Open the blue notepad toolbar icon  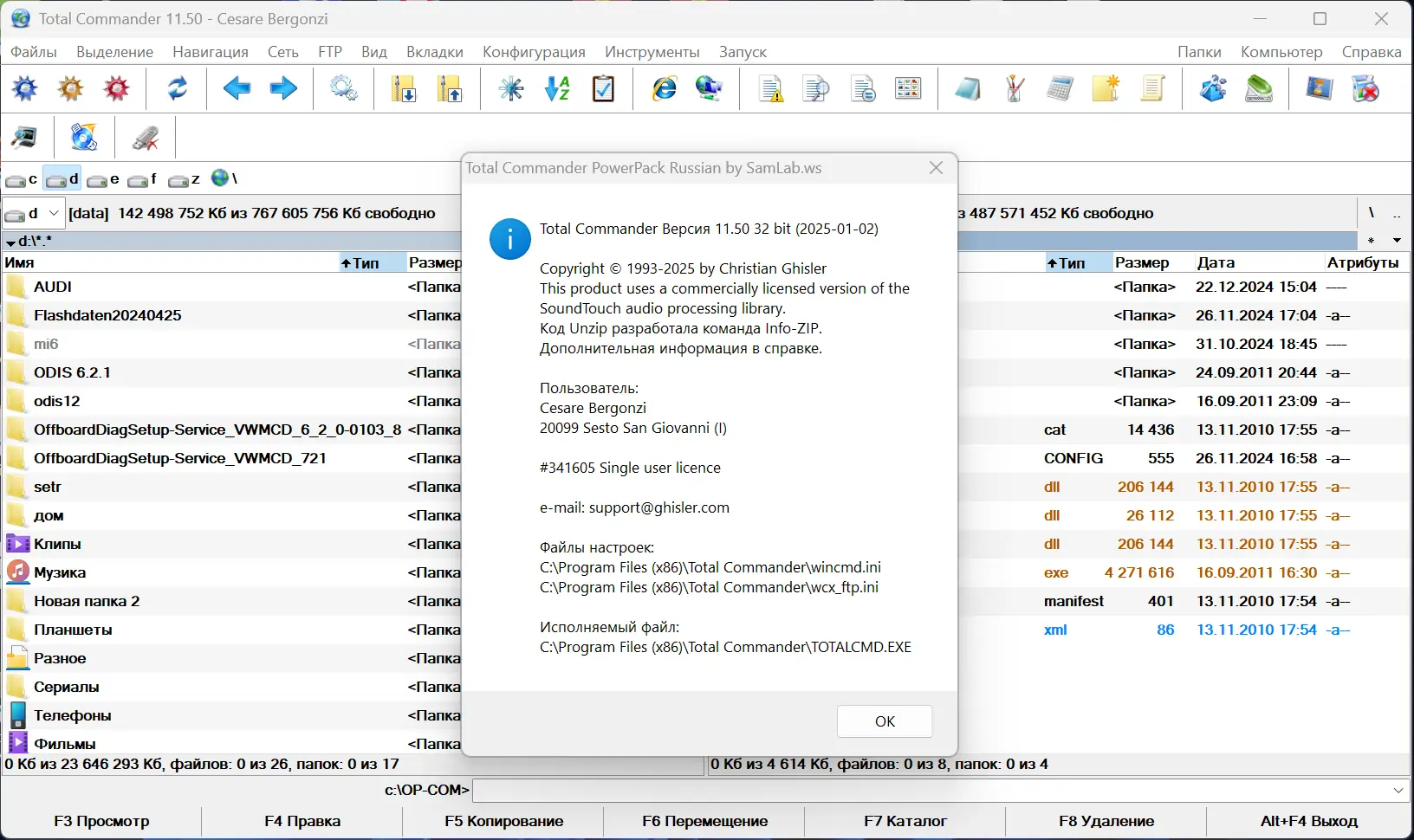pyautogui.click(x=968, y=88)
